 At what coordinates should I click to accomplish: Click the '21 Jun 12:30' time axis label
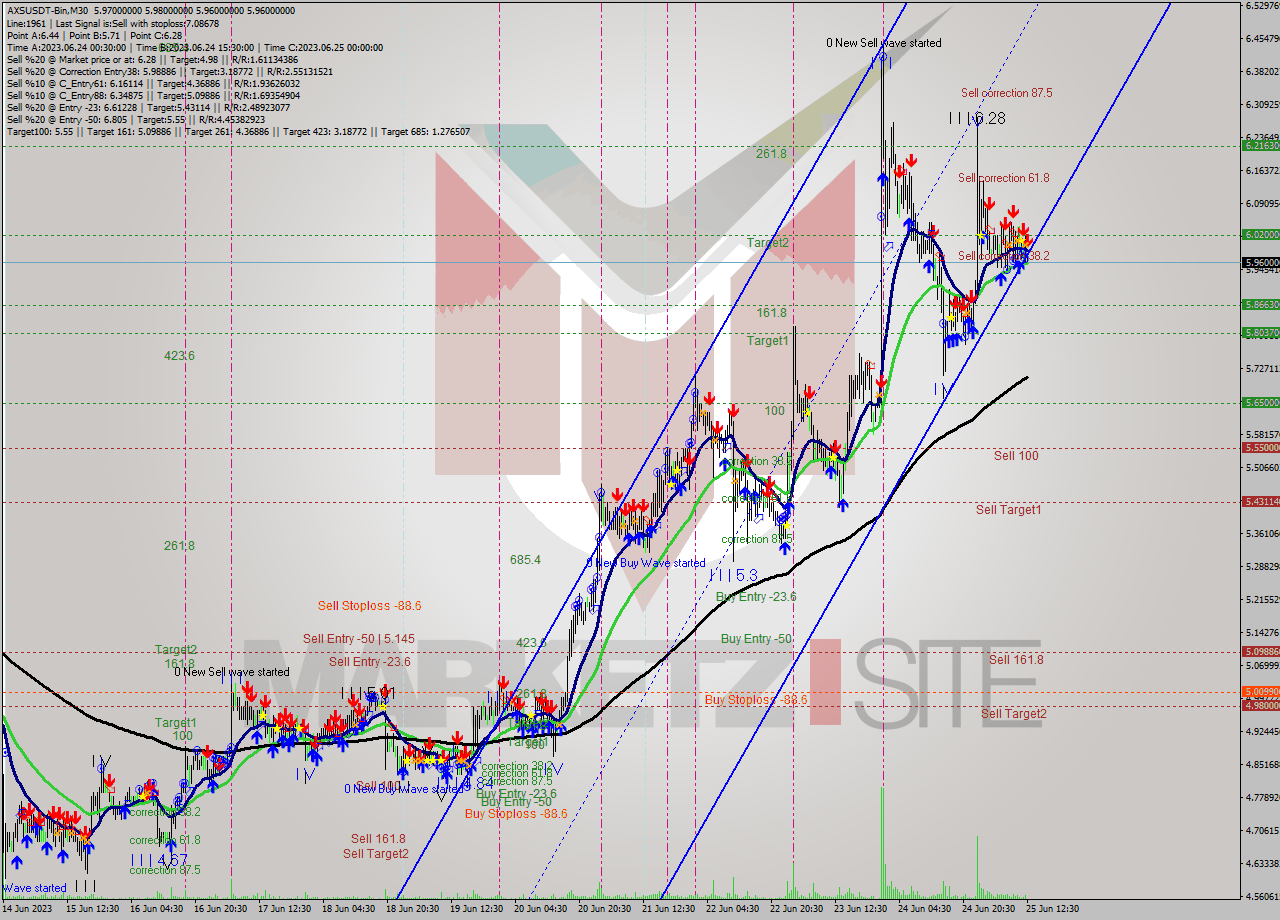(x=668, y=909)
